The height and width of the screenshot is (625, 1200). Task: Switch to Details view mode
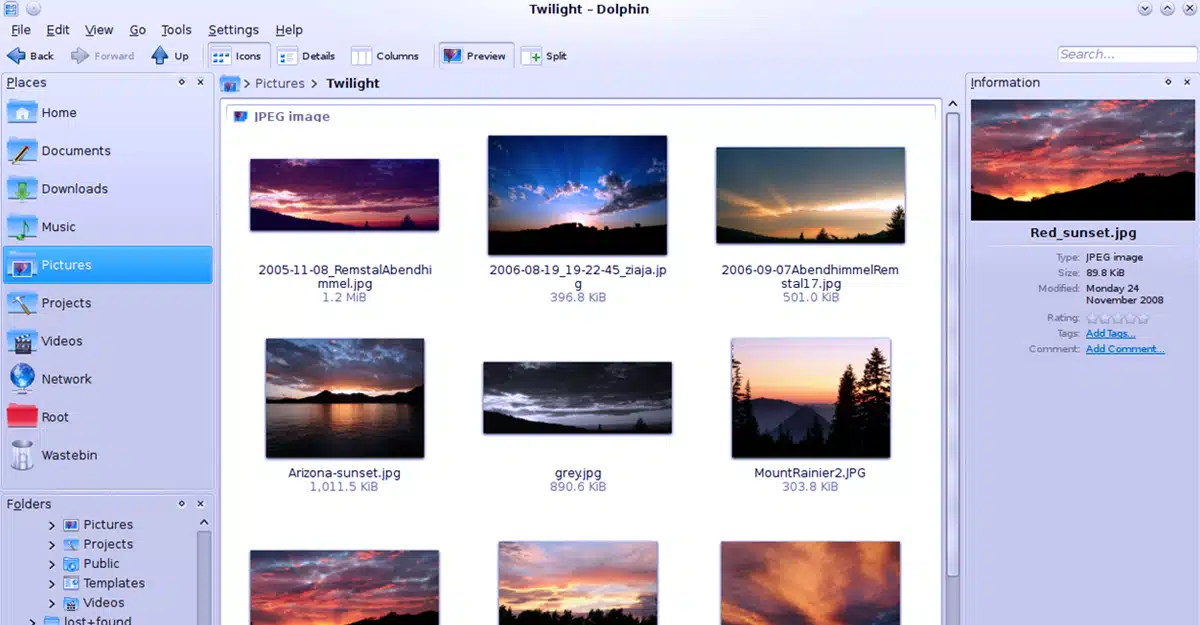tap(306, 56)
